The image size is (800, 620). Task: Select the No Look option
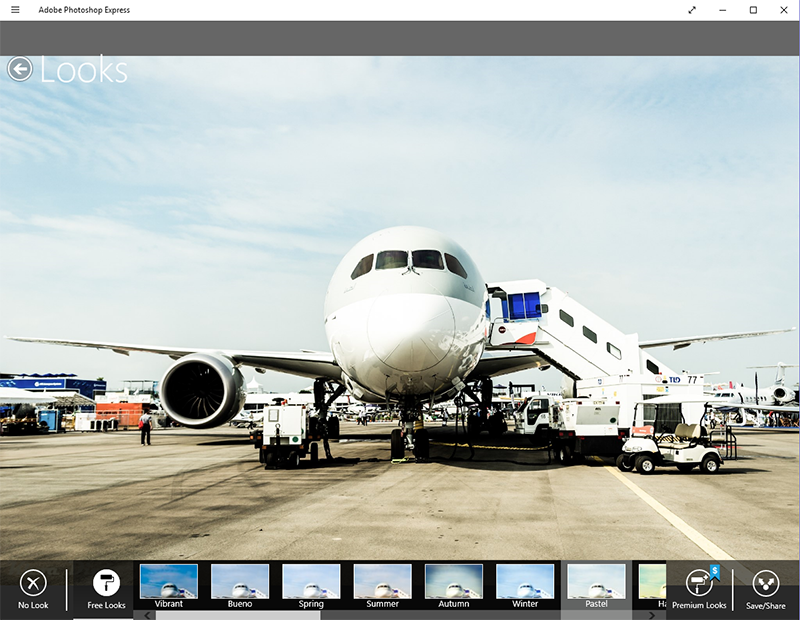point(33,589)
